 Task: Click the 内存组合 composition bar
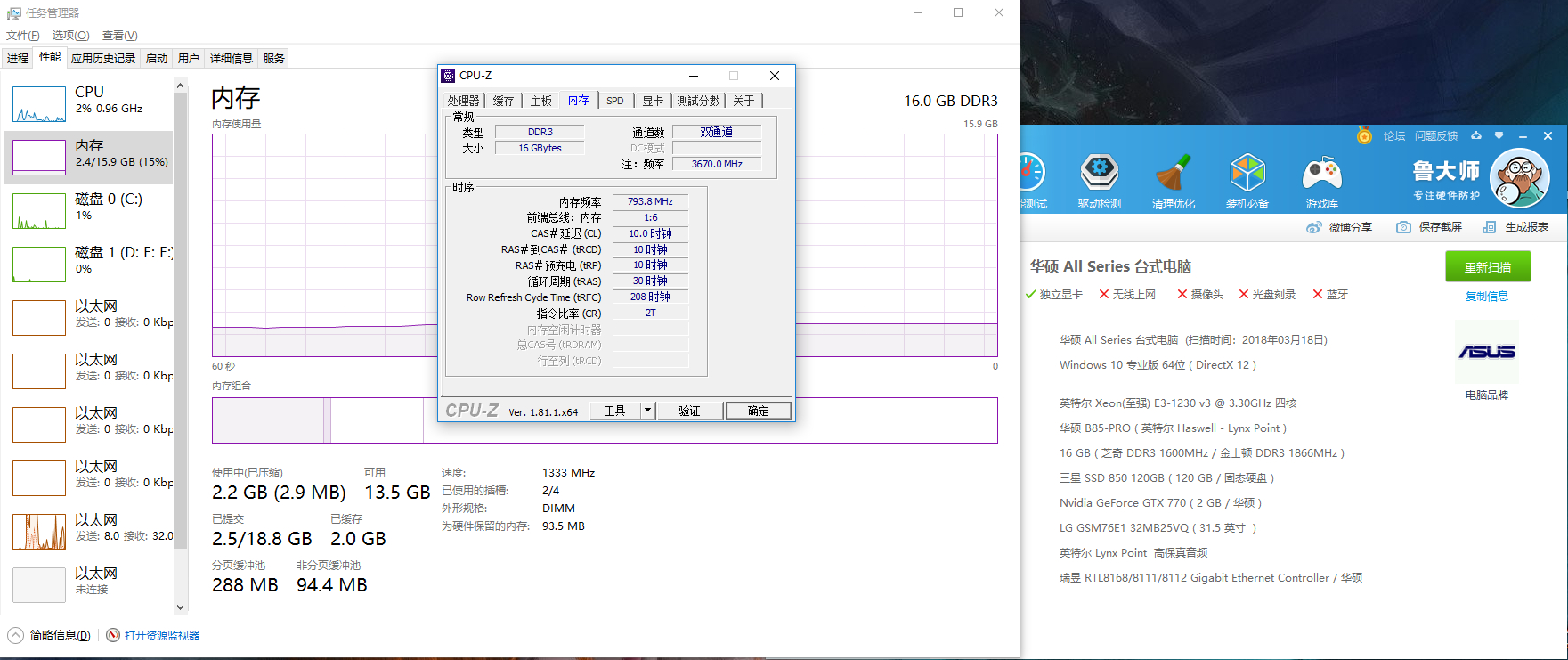tap(605, 420)
